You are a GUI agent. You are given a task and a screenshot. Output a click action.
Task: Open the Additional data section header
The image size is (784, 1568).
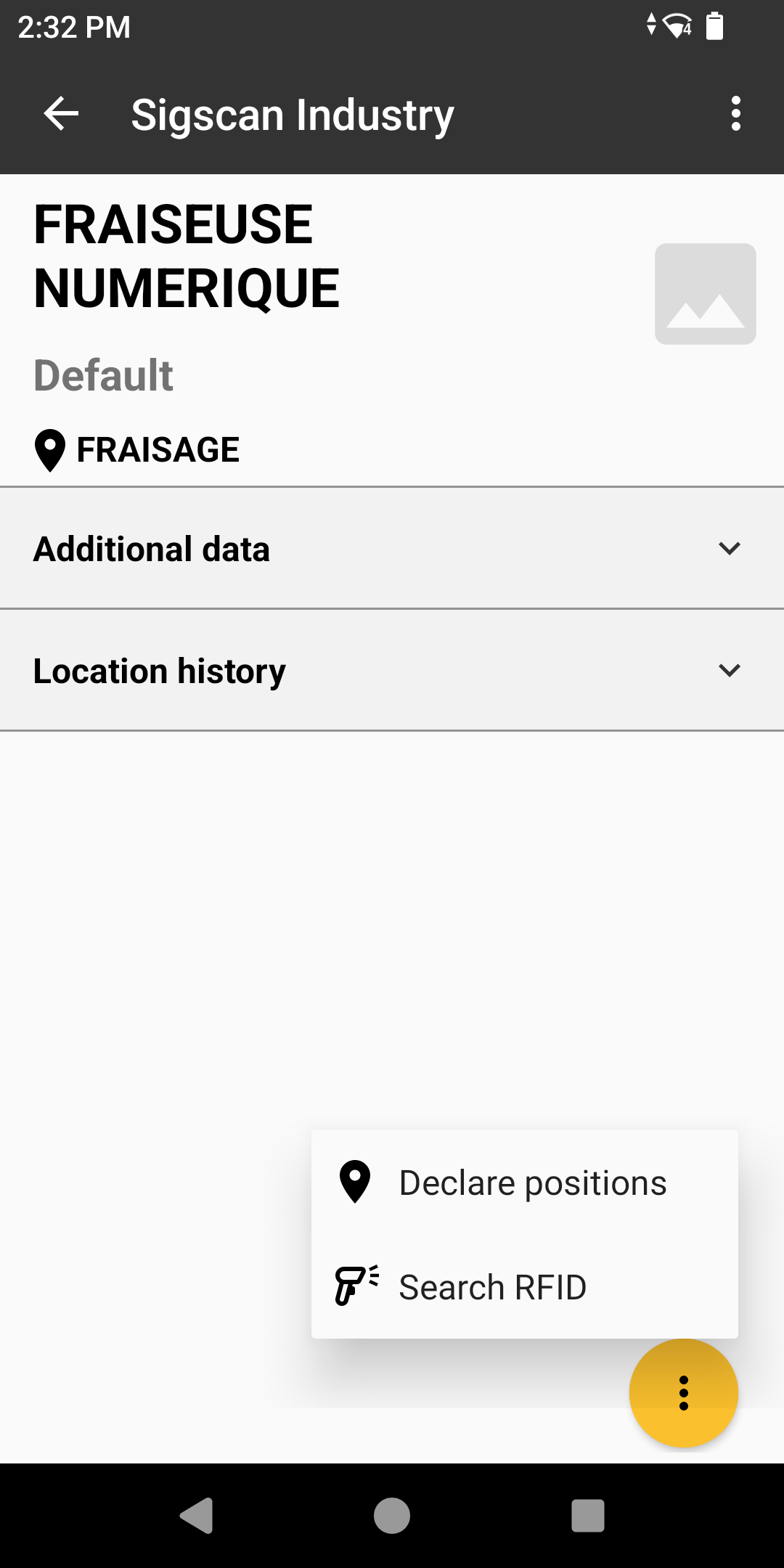(392, 548)
